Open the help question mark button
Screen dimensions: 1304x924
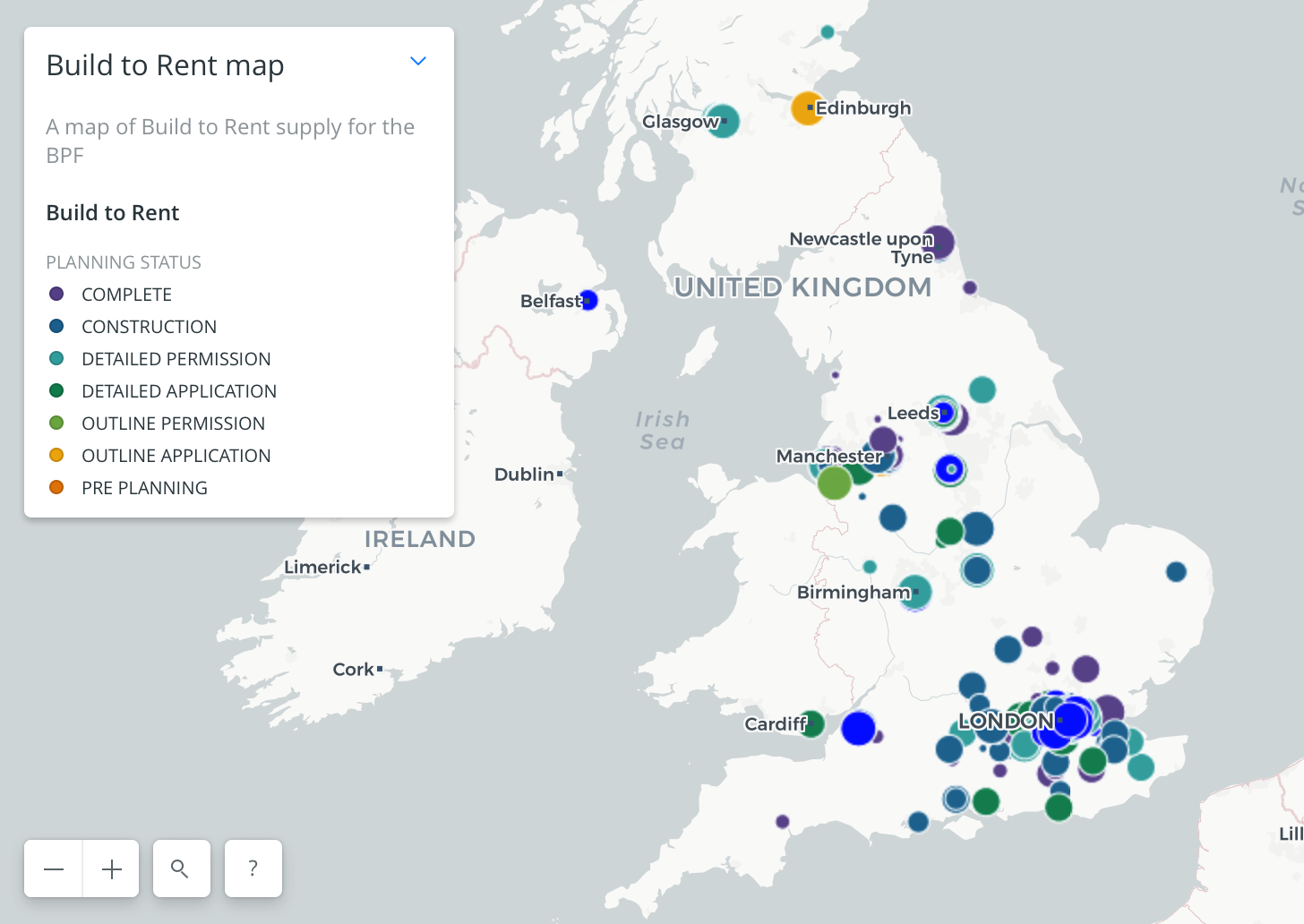click(x=253, y=868)
